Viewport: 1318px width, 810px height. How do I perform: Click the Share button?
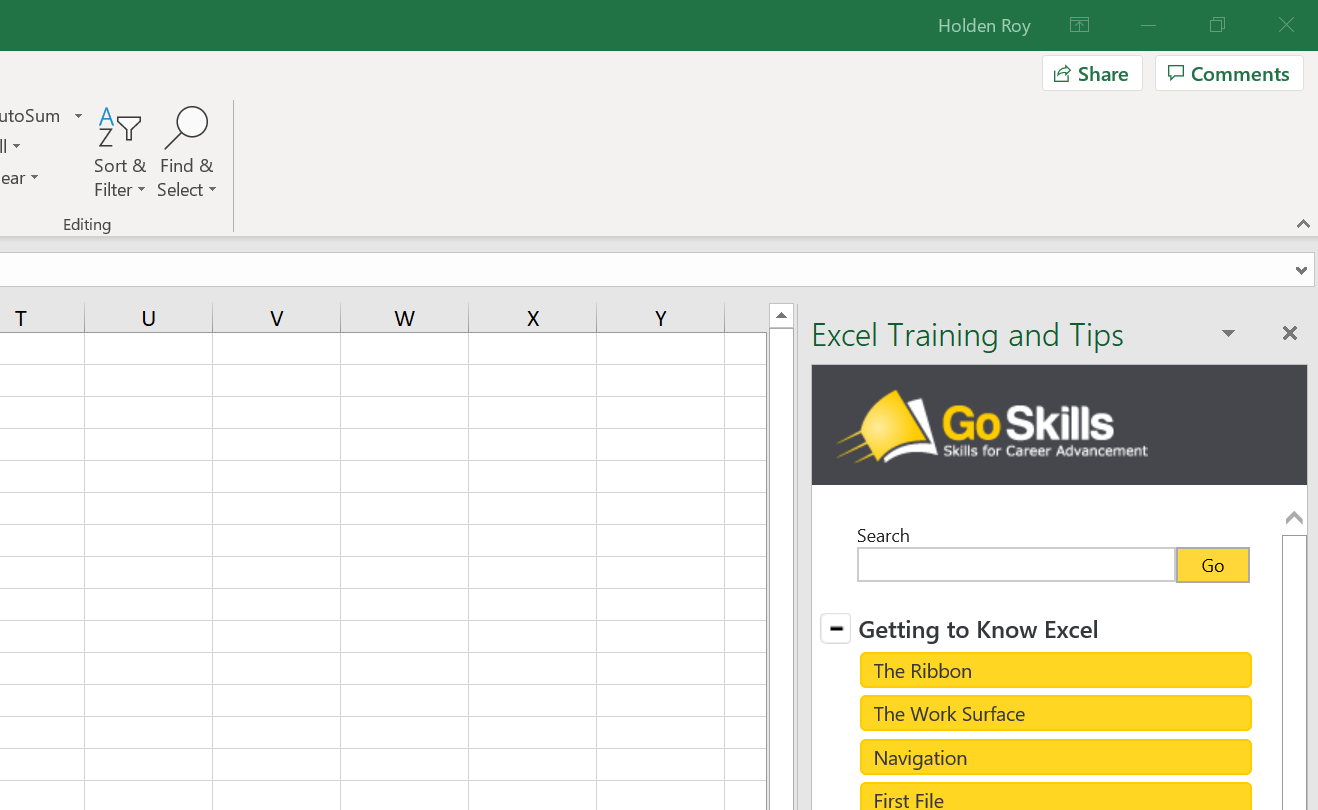tap(1092, 74)
